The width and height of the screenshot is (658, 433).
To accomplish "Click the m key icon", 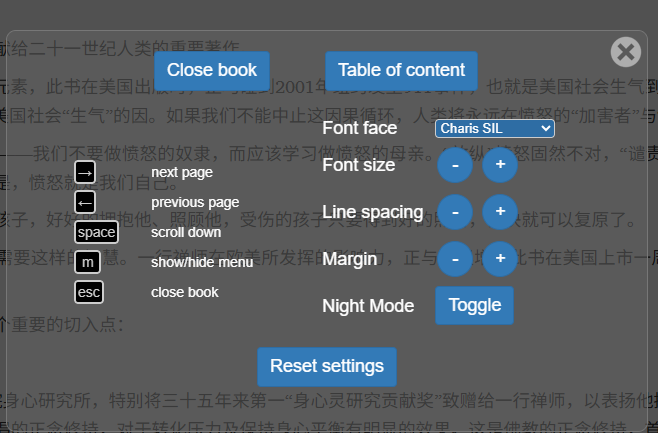I will pos(88,262).
